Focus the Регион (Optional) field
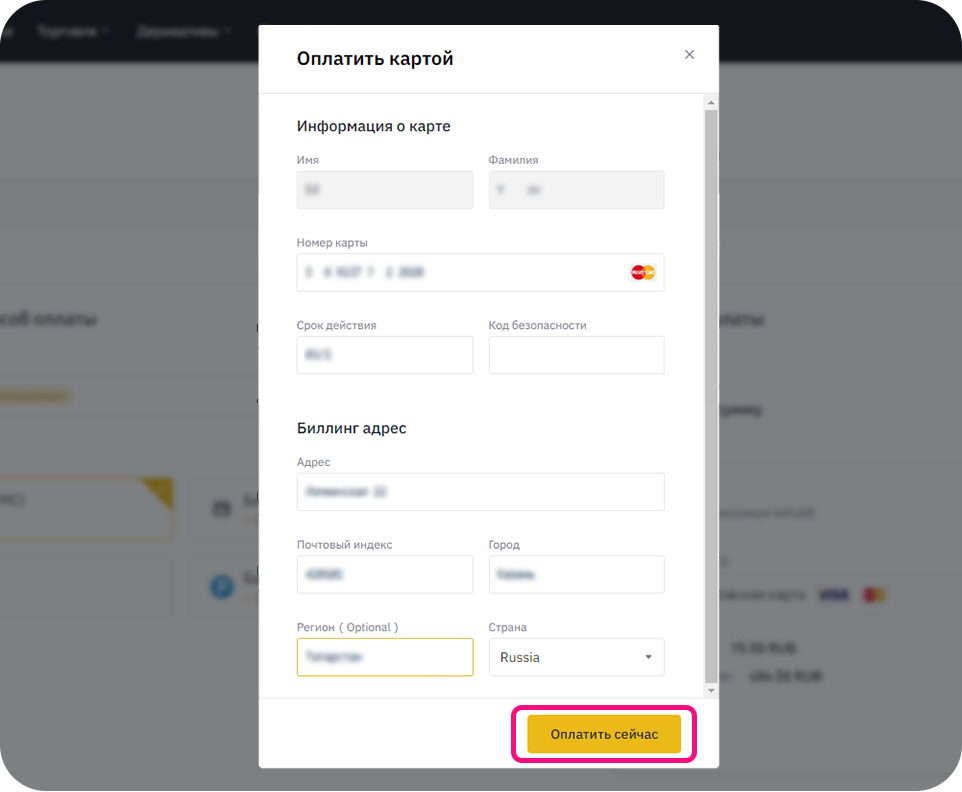This screenshot has height=792, width=962. pos(385,657)
